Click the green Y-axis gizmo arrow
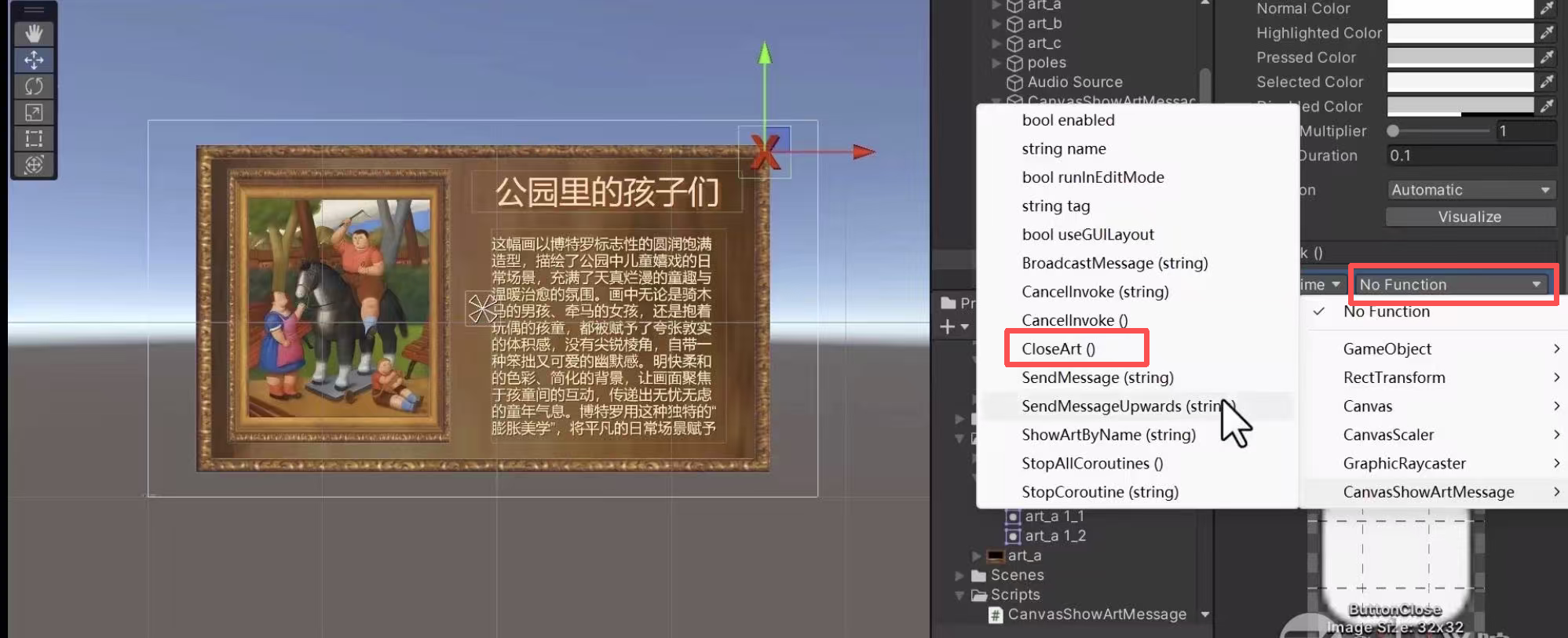1568x638 pixels. (x=765, y=53)
